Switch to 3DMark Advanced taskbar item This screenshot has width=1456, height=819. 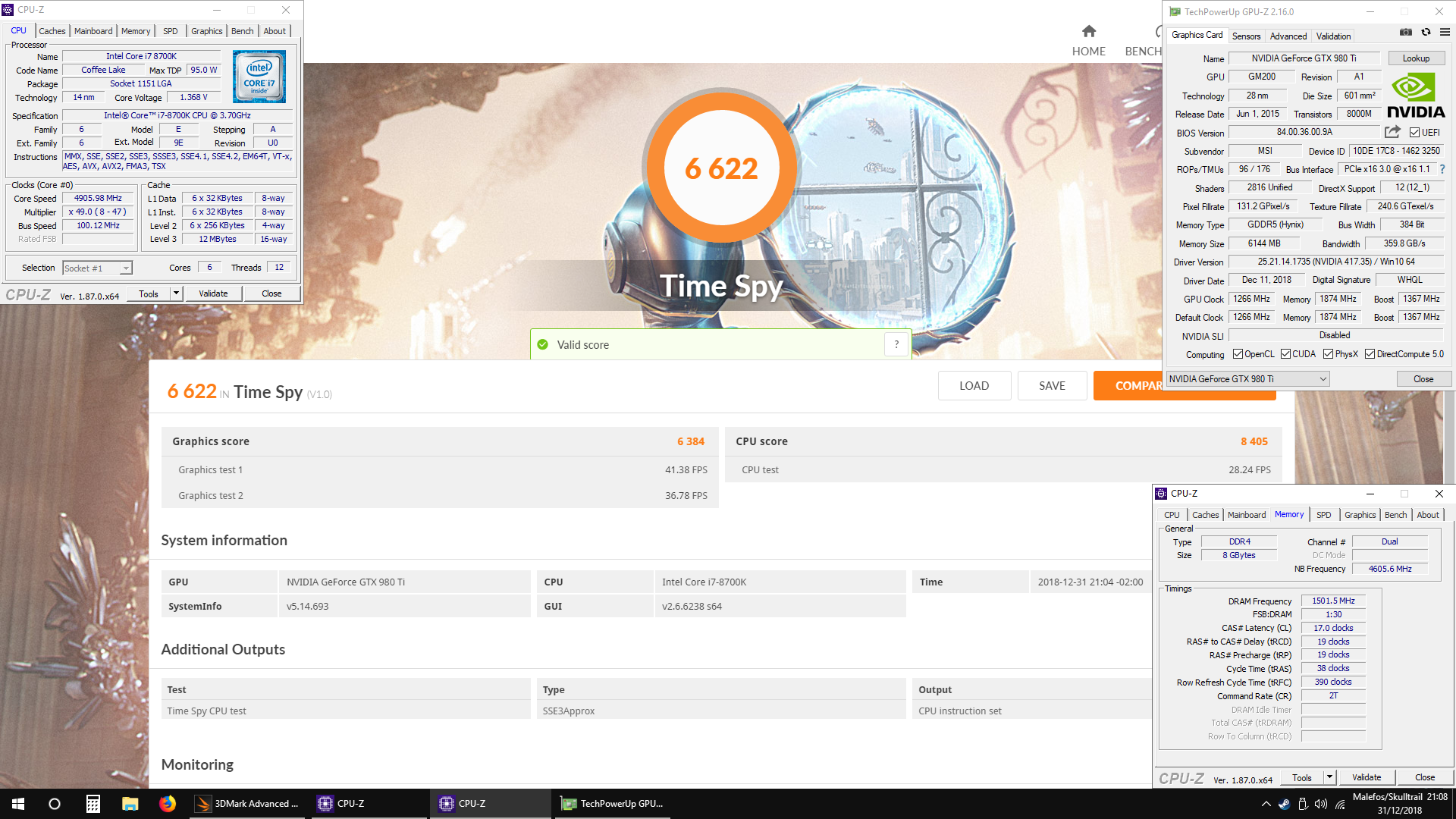click(247, 804)
